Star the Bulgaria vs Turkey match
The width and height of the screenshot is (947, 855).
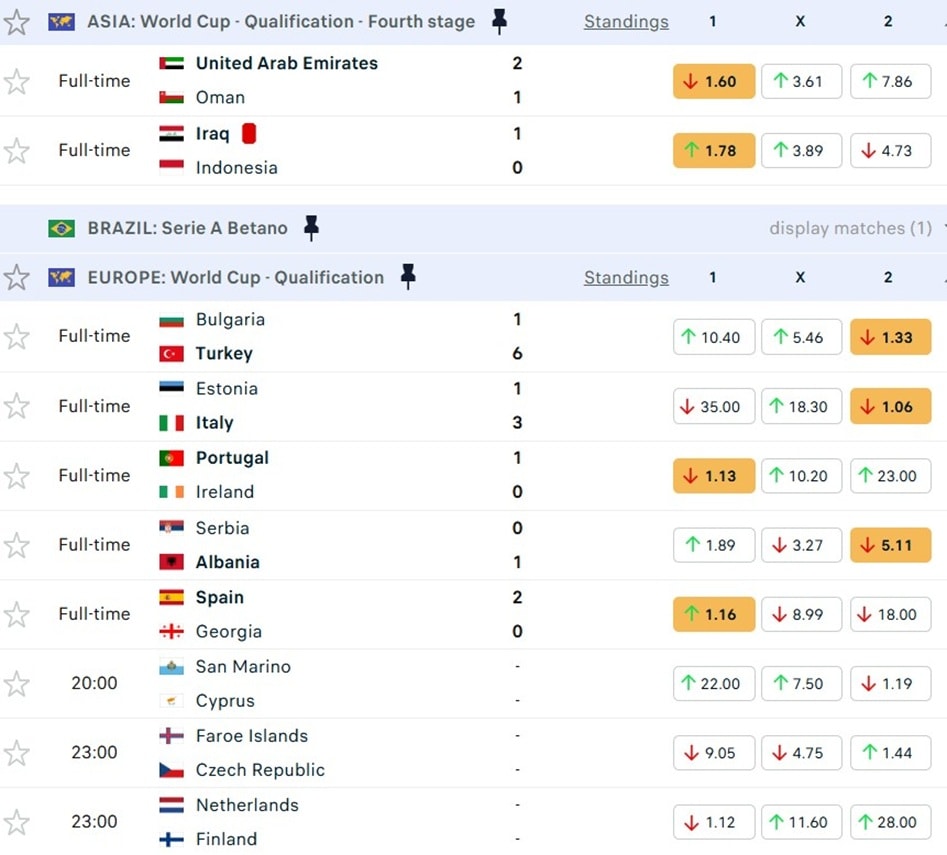click(17, 337)
